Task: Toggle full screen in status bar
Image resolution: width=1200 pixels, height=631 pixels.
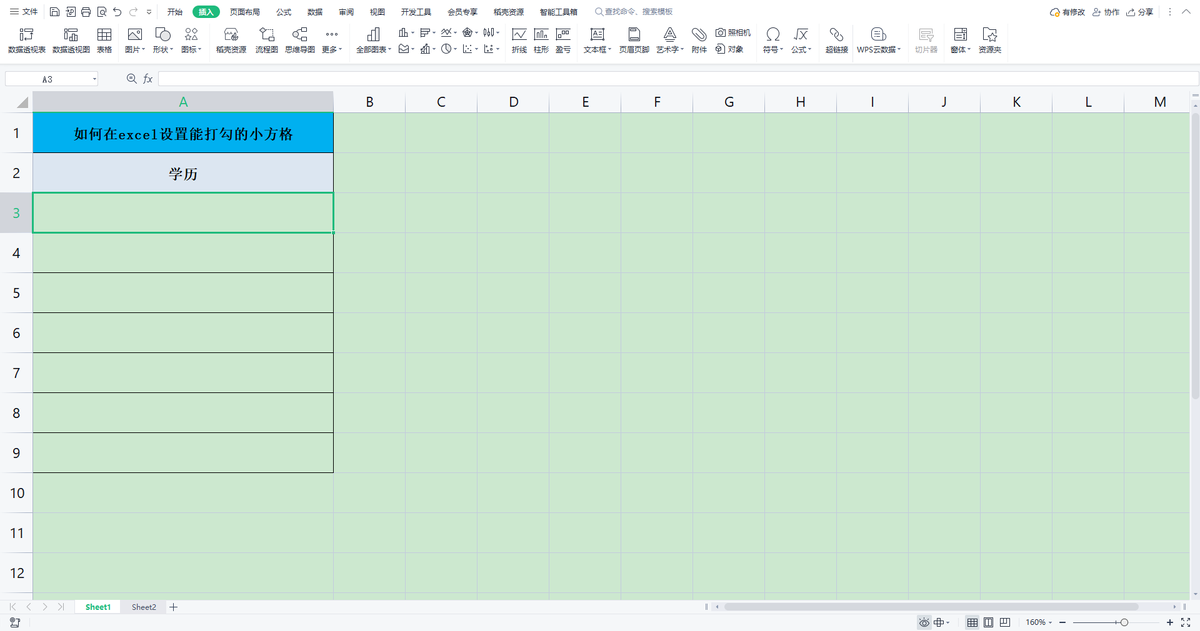Action: (x=1186, y=622)
